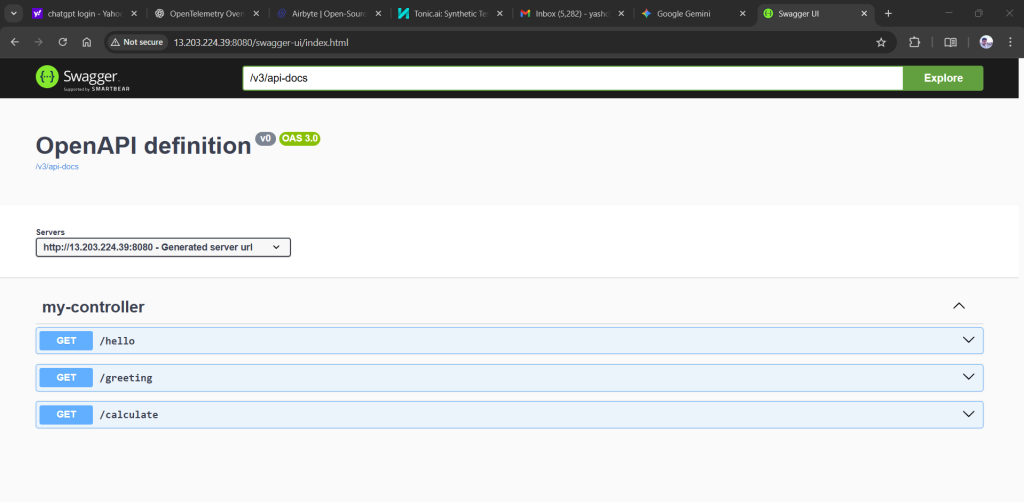
Task: Click the /calculate path text
Action: 129,415
